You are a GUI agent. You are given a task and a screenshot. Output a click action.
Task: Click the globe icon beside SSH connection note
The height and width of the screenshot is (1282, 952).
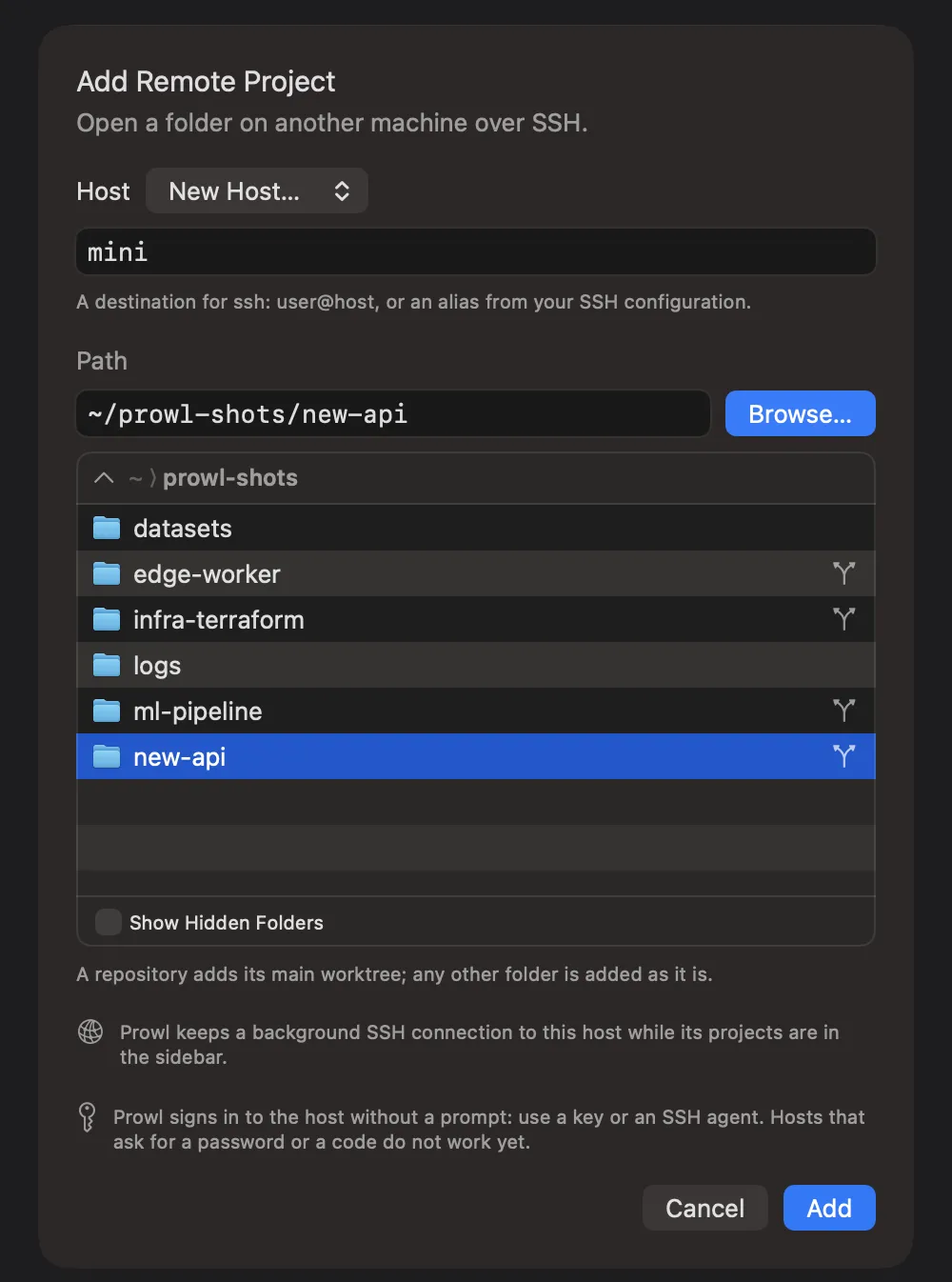(x=90, y=1032)
